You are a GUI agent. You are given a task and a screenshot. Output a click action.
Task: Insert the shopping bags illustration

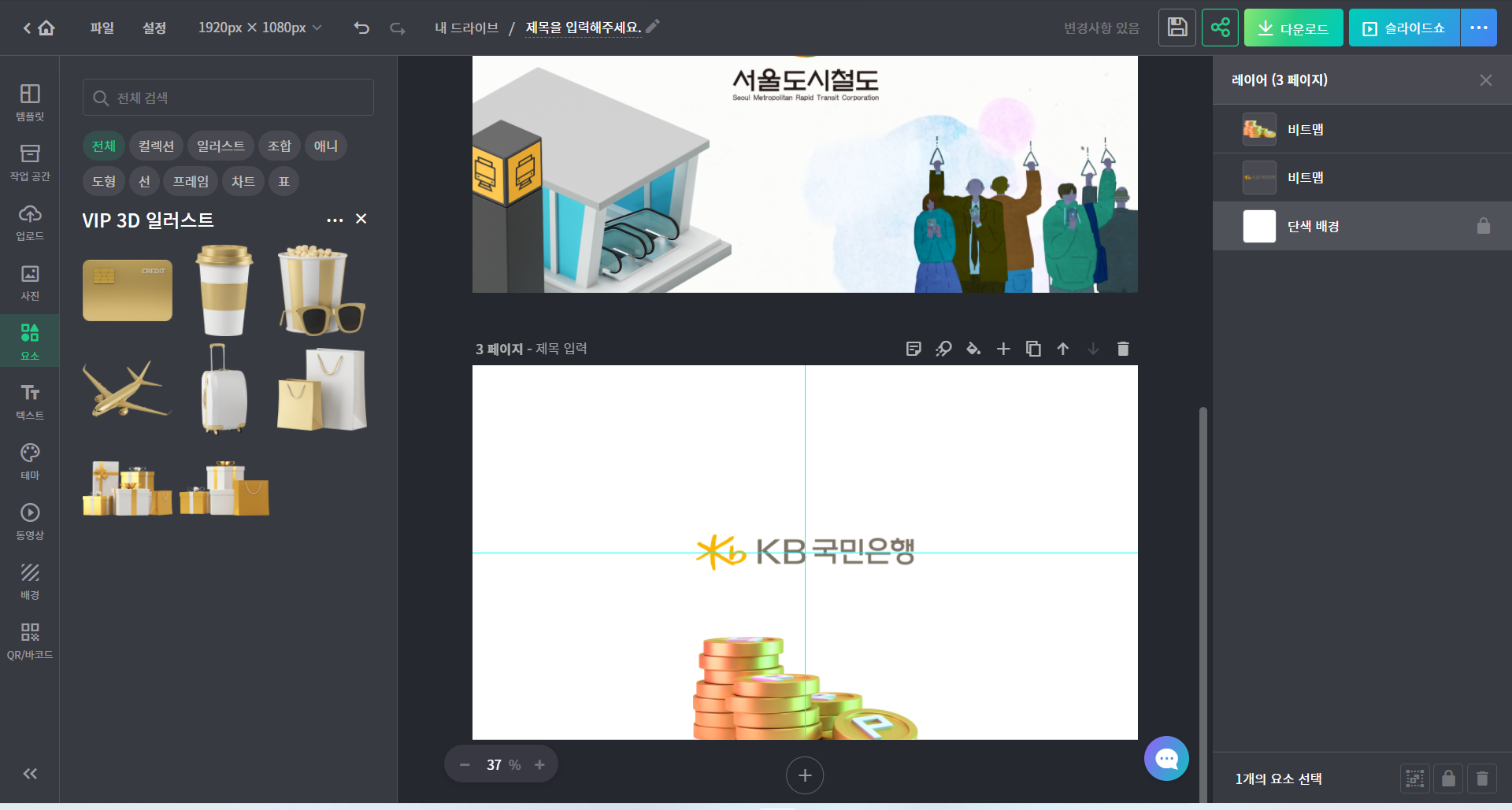coord(322,389)
